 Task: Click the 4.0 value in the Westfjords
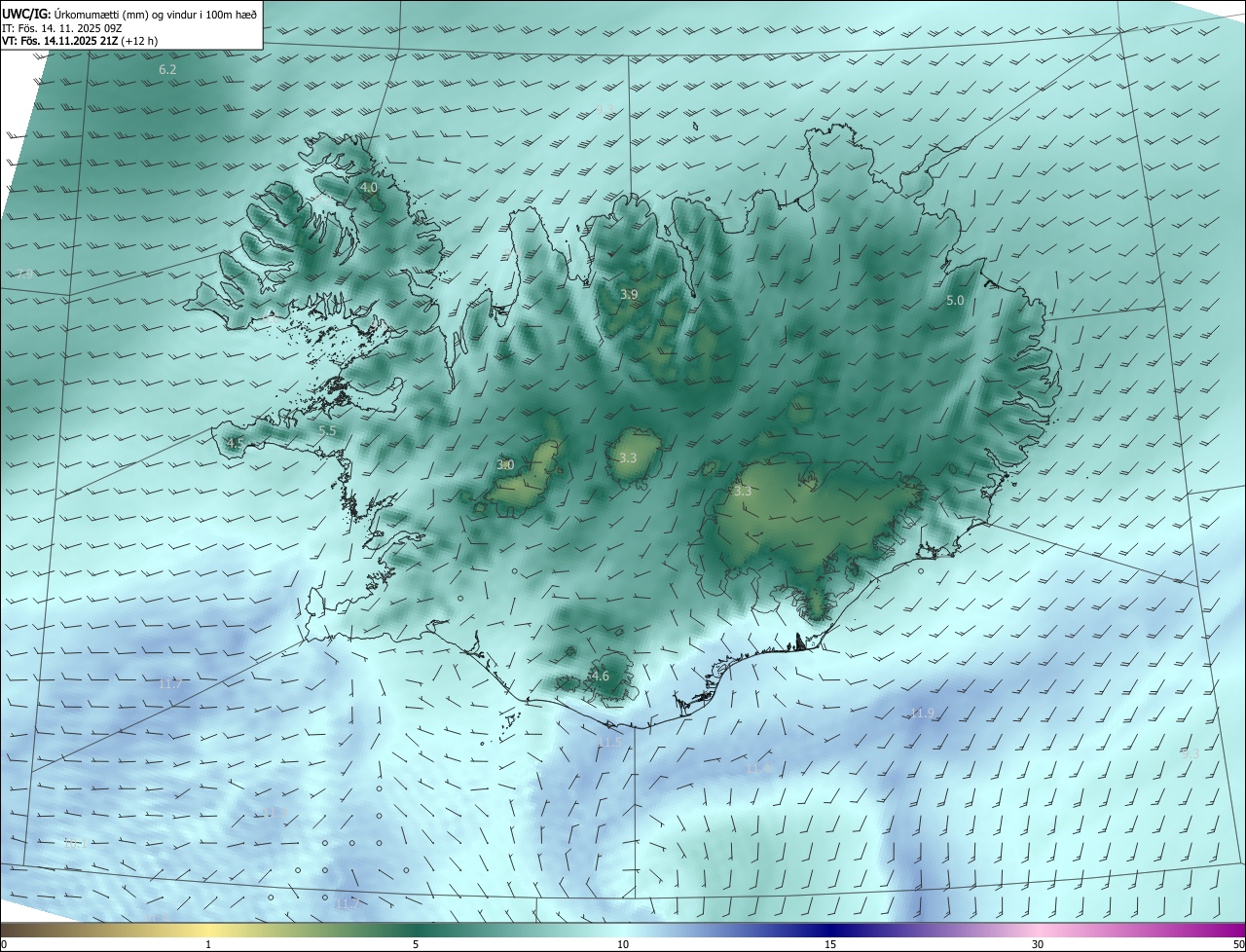(x=369, y=188)
